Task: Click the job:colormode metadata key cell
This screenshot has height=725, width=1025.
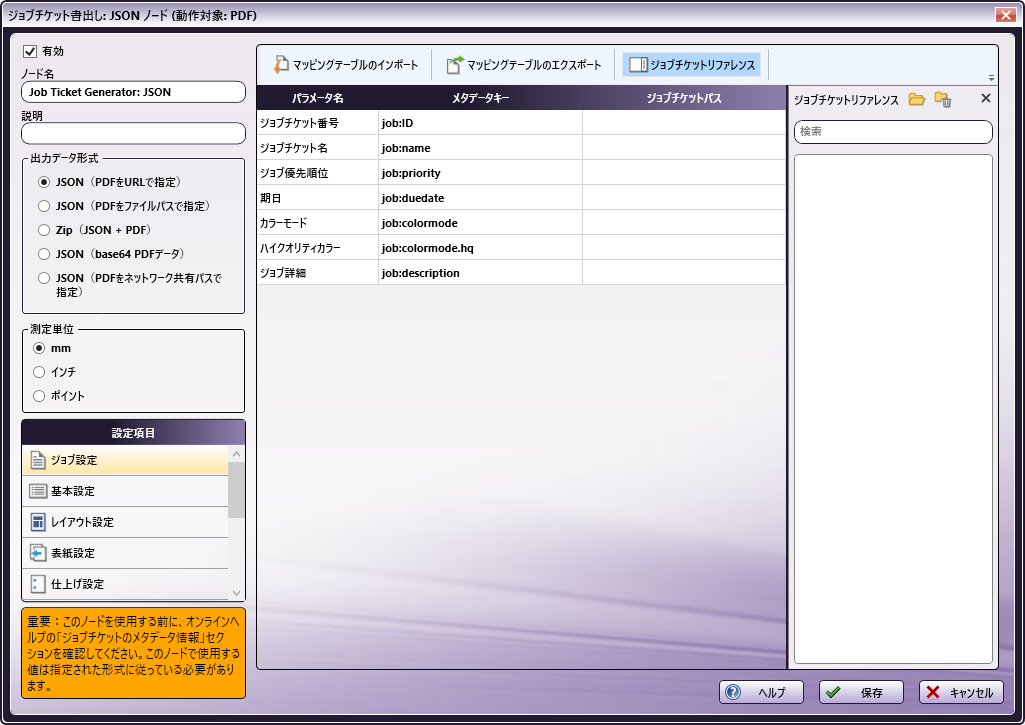Action: pyautogui.click(x=480, y=223)
